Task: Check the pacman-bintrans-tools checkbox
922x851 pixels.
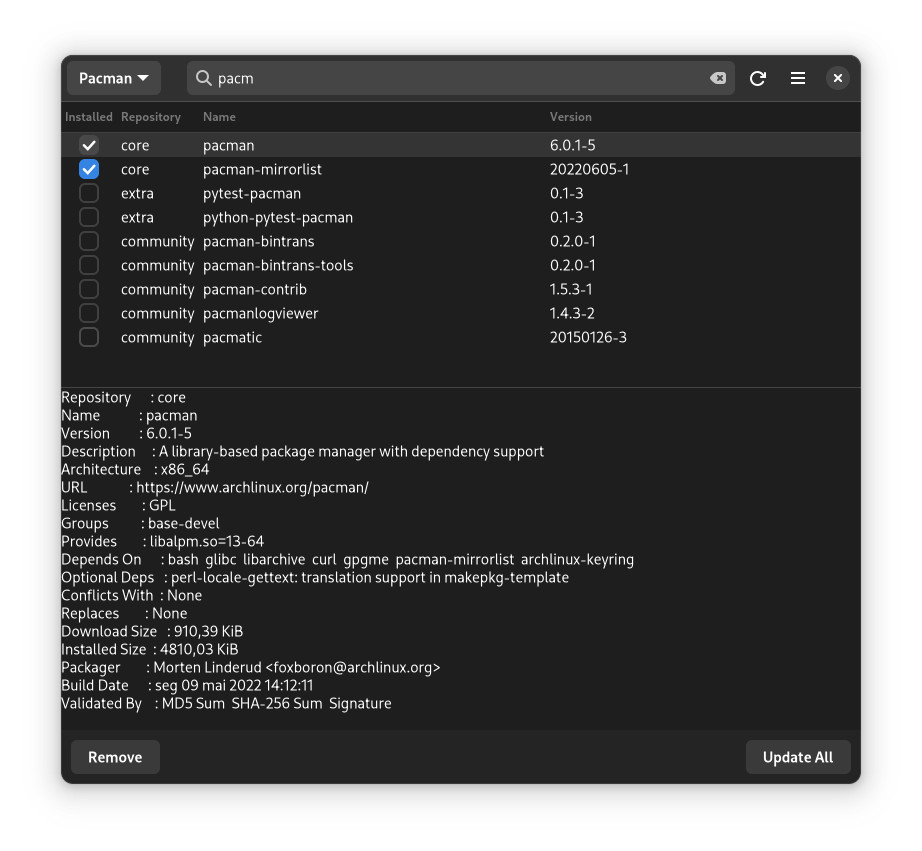Action: point(89,265)
